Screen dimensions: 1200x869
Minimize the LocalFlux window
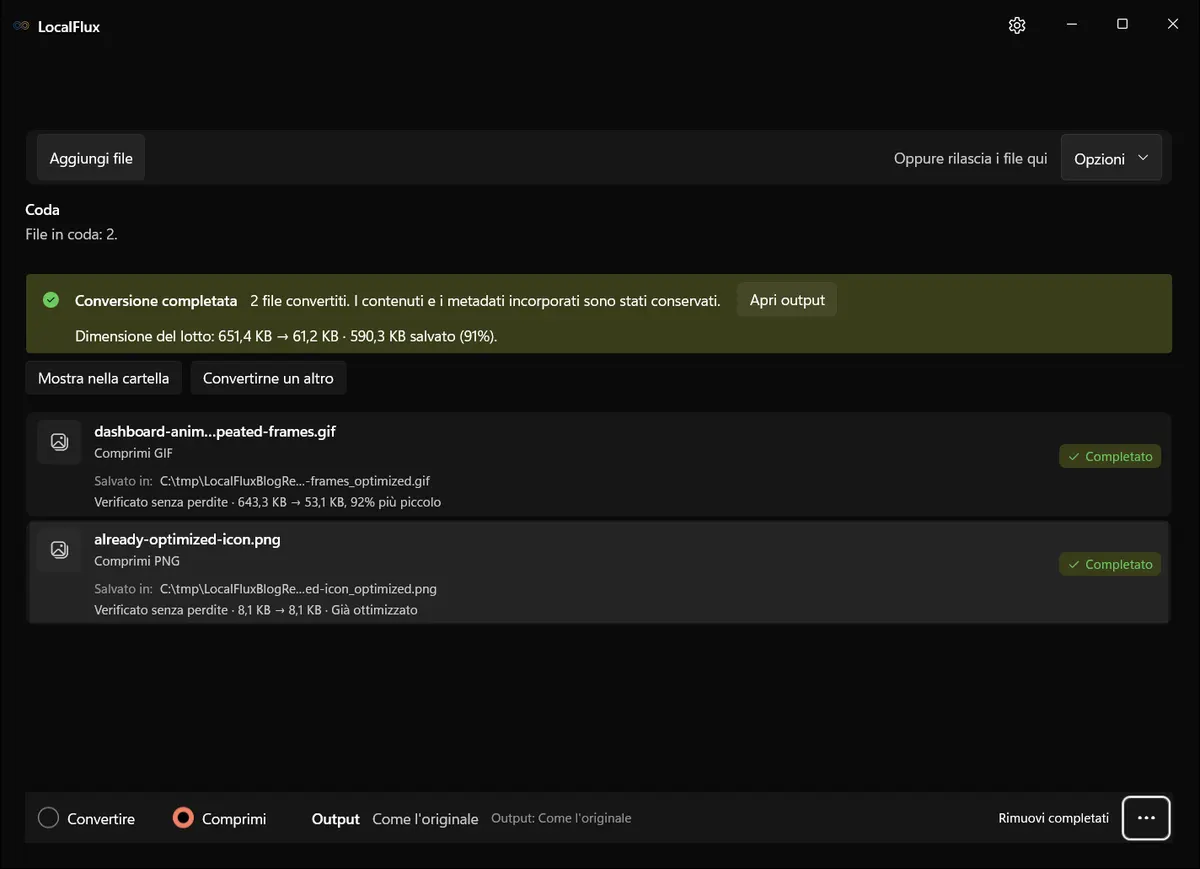click(x=1070, y=25)
